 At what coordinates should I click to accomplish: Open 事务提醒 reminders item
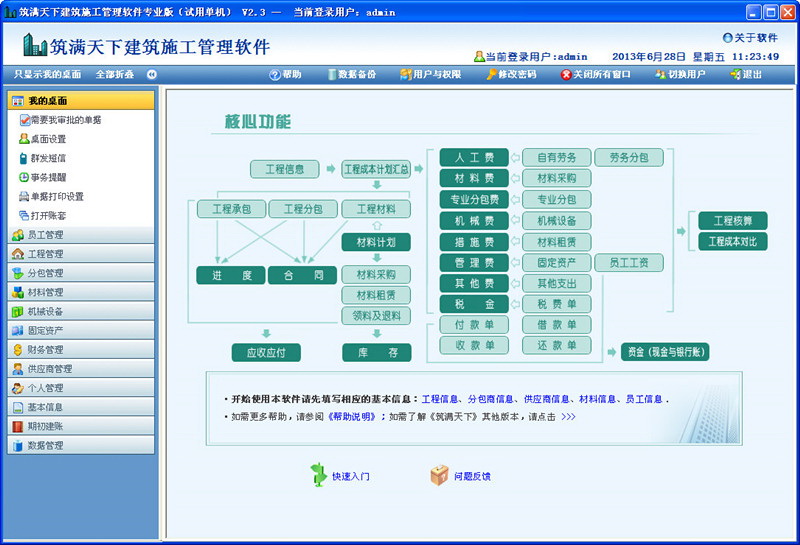[x=42, y=177]
